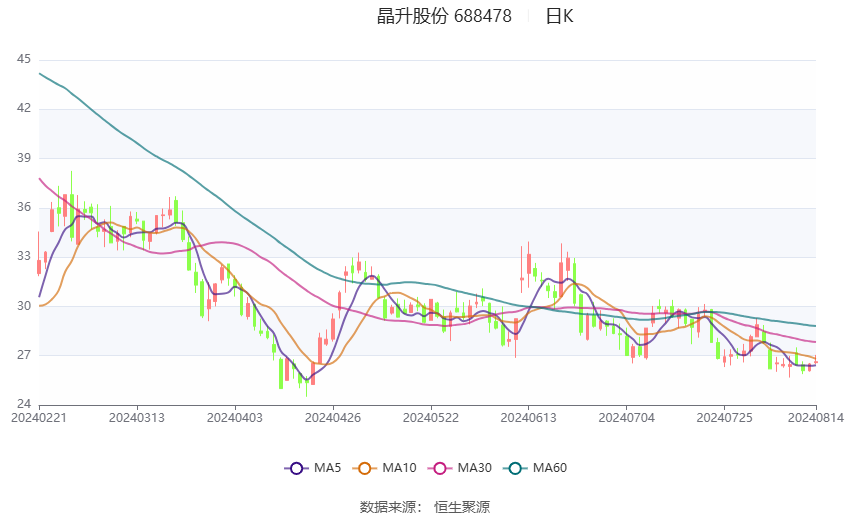
Task: Click y-axis value 30
Action: pos(24,306)
